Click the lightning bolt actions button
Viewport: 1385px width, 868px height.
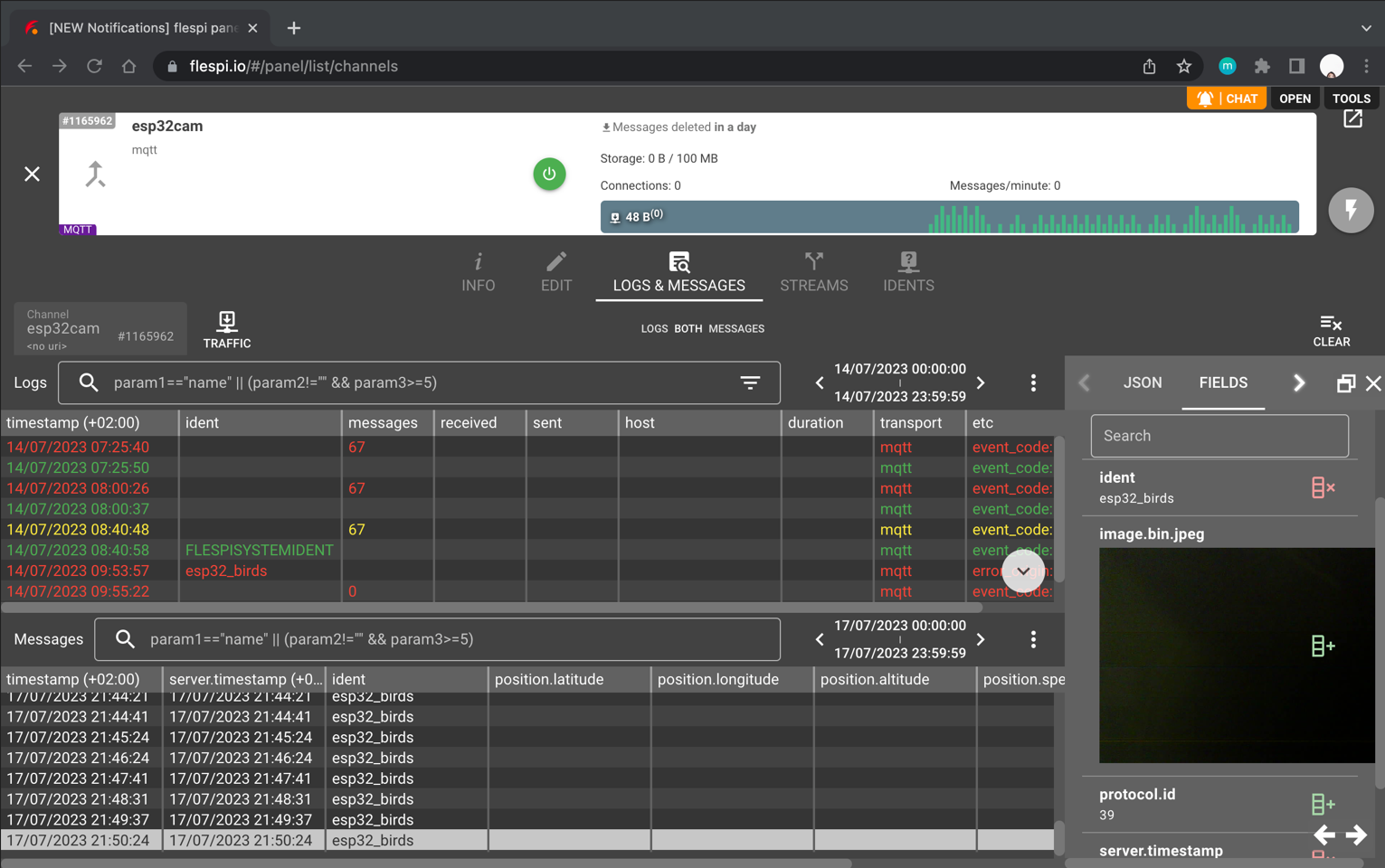1351,211
